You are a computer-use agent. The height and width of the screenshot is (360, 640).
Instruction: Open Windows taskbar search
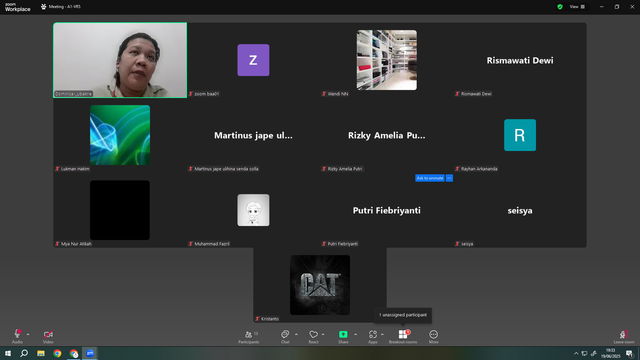pos(24,353)
